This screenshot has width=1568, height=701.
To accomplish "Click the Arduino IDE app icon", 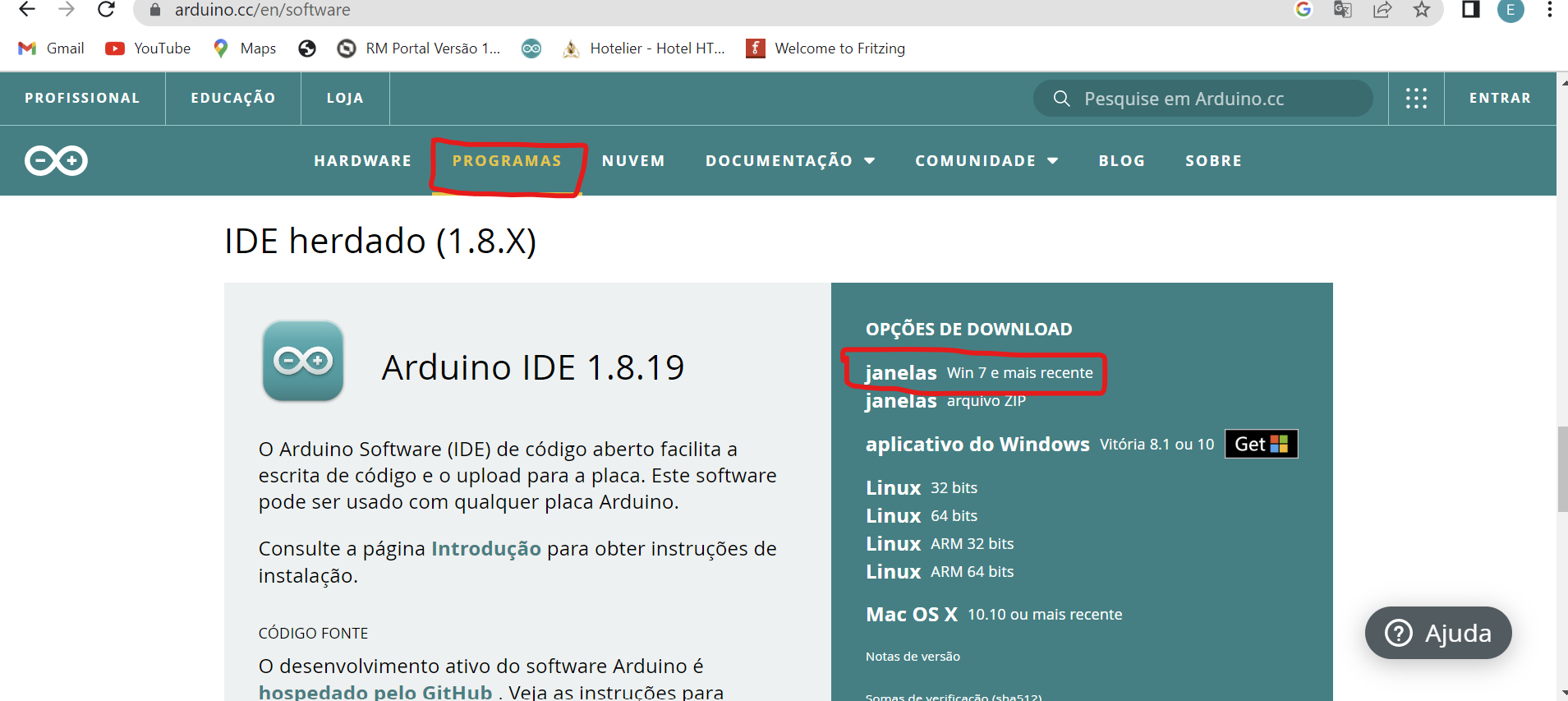I will click(x=303, y=361).
